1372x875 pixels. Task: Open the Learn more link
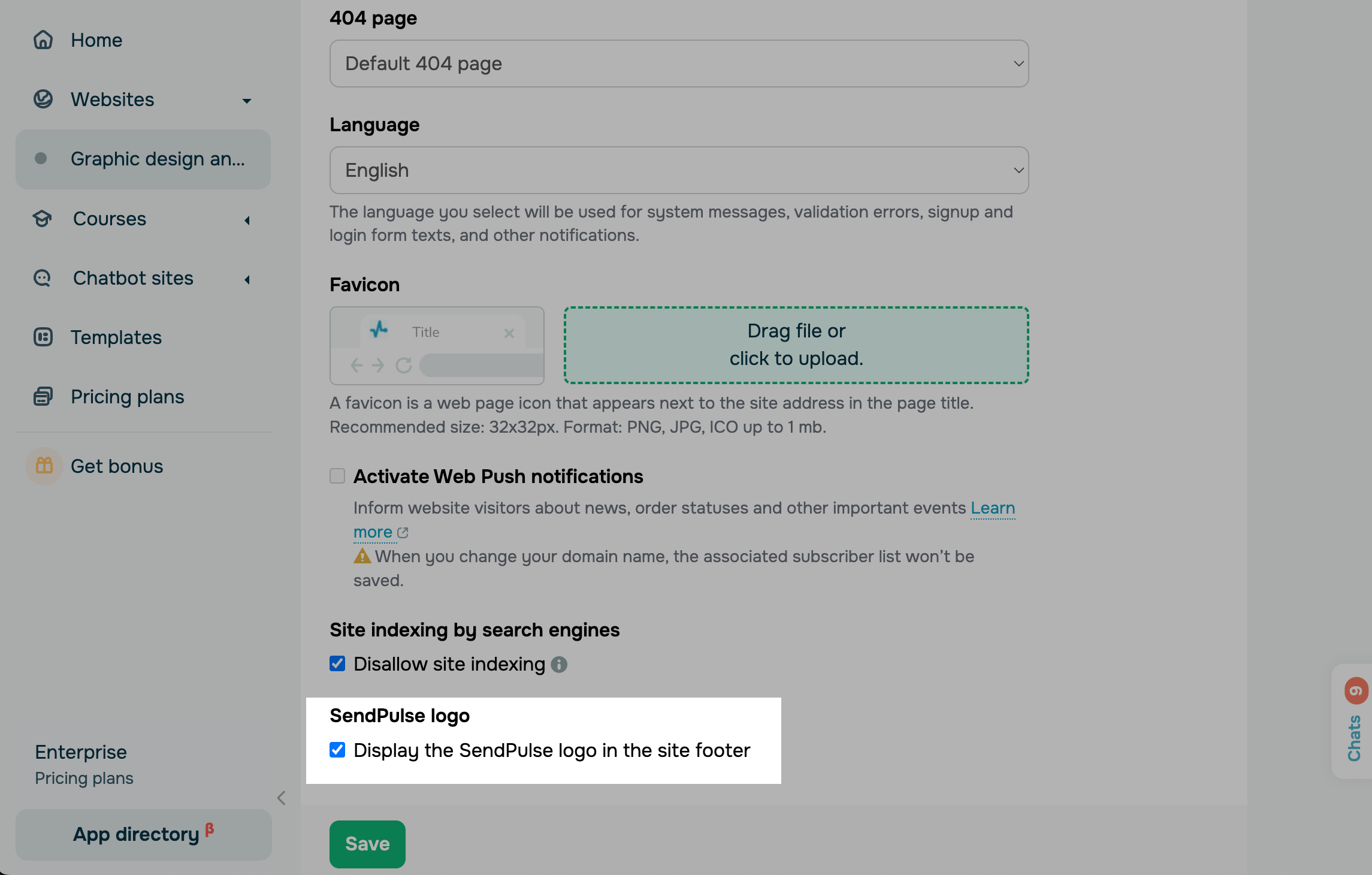pyautogui.click(x=992, y=508)
